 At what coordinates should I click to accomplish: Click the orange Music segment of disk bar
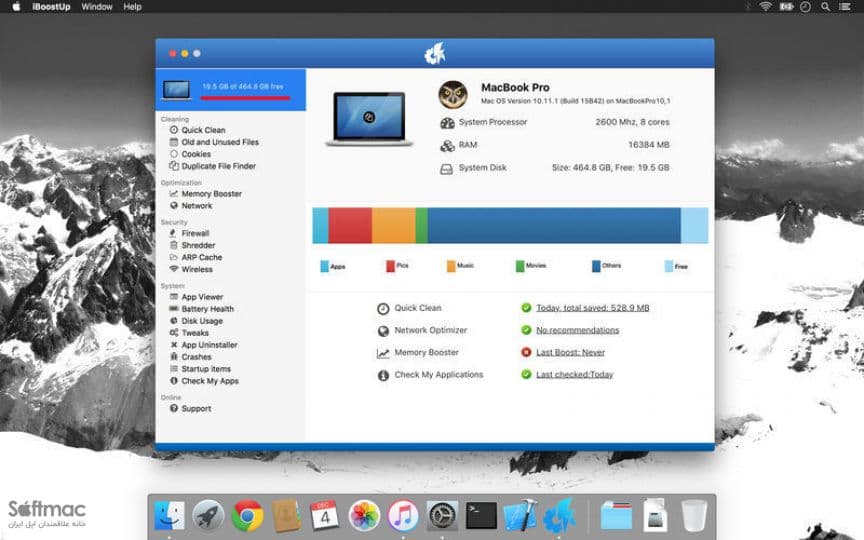tap(393, 225)
